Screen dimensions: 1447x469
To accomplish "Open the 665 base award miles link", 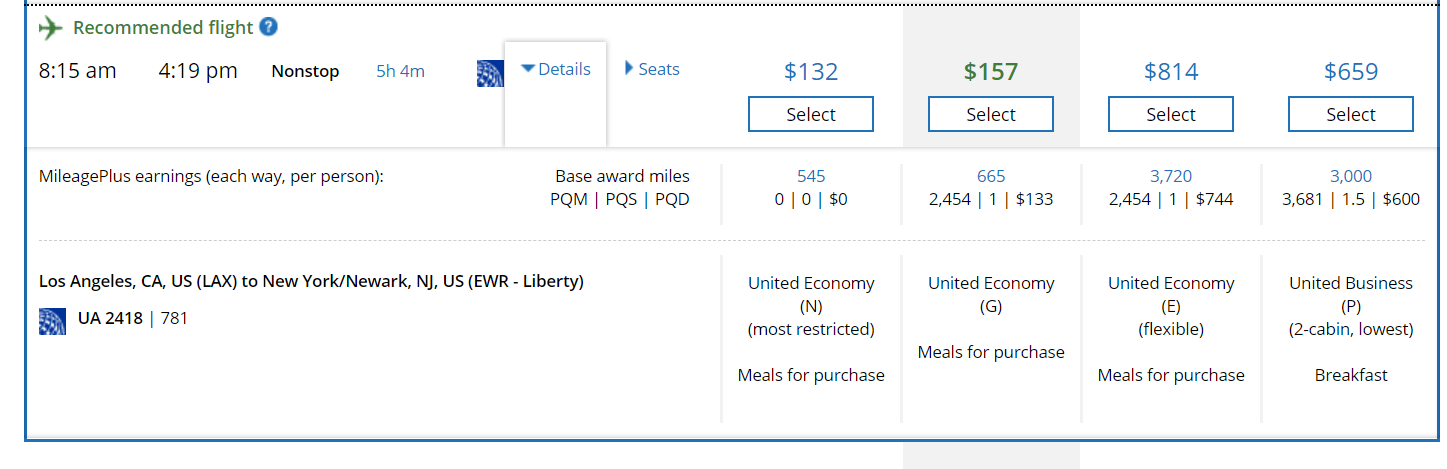I will coord(991,176).
